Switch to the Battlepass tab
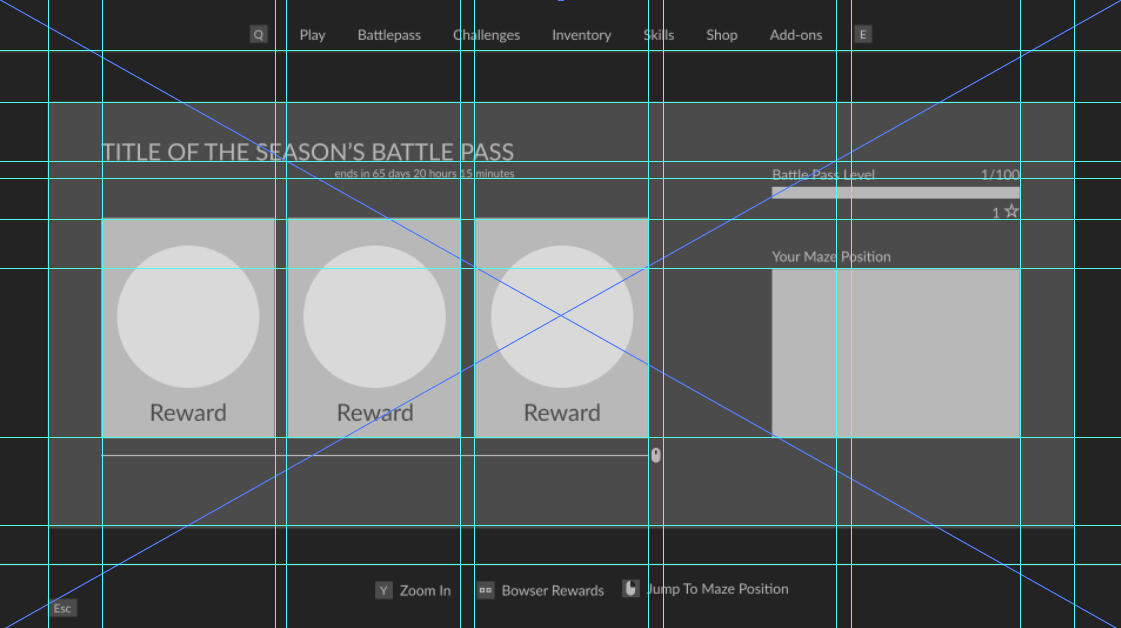Image resolution: width=1121 pixels, height=628 pixels. pos(388,34)
